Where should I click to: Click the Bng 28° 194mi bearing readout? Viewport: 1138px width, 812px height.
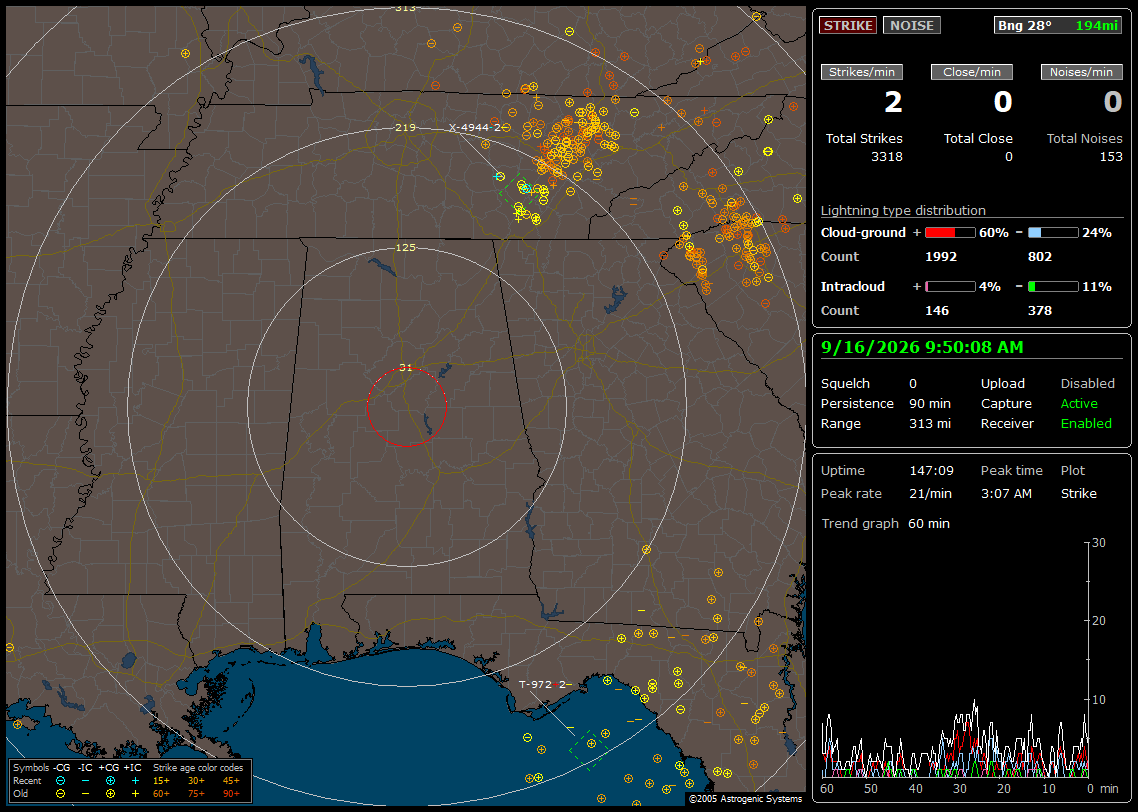tap(1058, 25)
